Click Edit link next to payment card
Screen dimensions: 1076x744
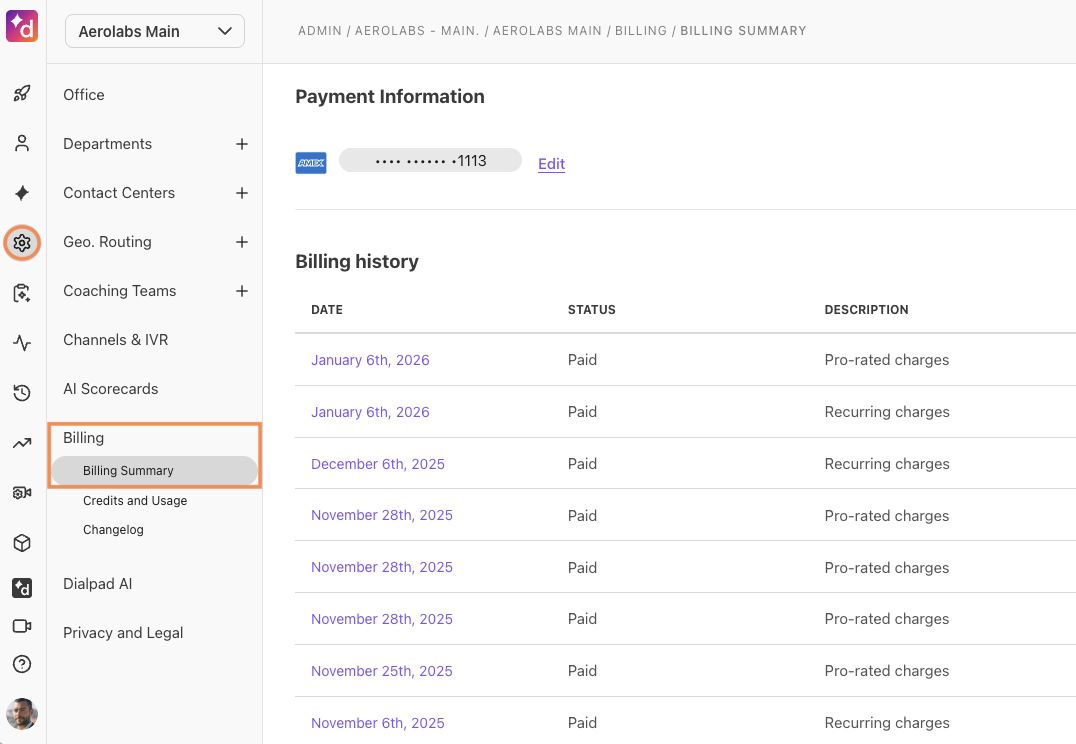[551, 164]
